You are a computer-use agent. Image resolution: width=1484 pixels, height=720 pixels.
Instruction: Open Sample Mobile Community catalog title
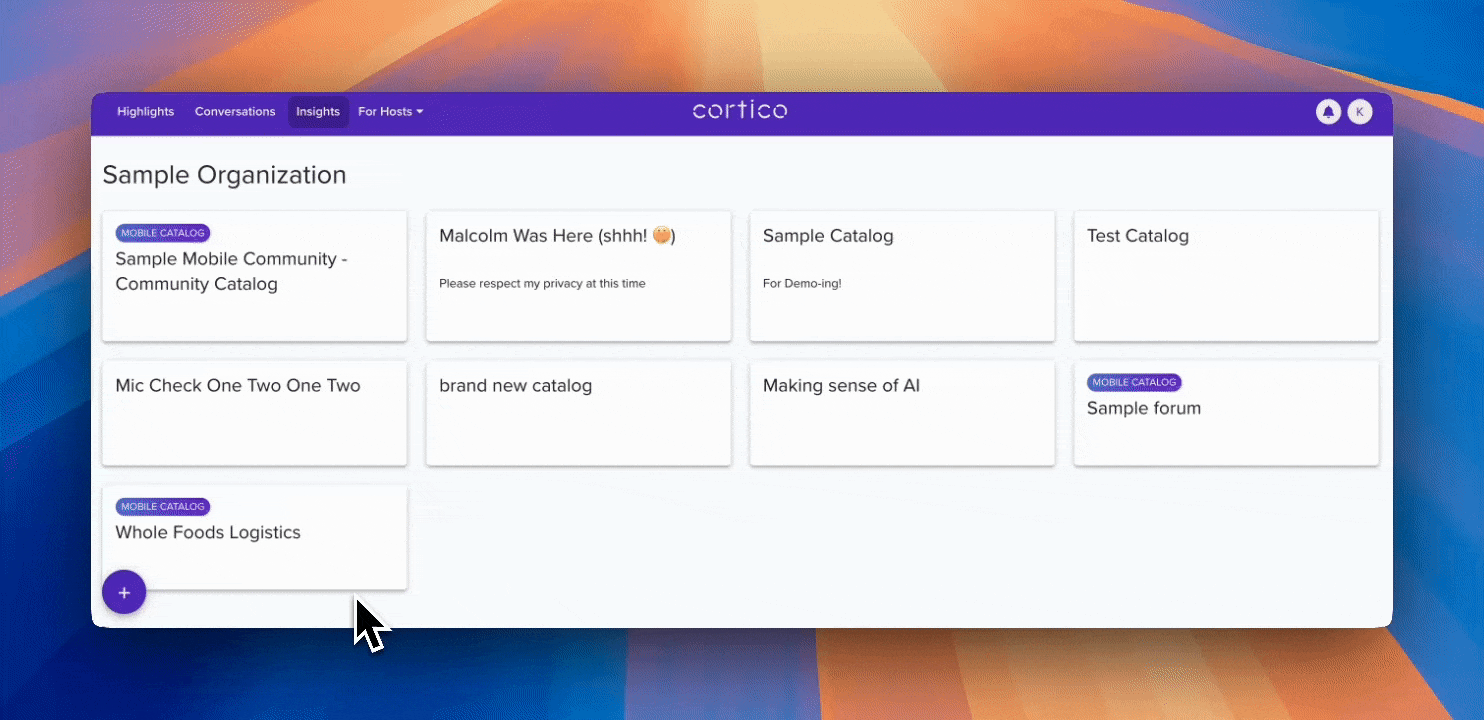(x=231, y=271)
